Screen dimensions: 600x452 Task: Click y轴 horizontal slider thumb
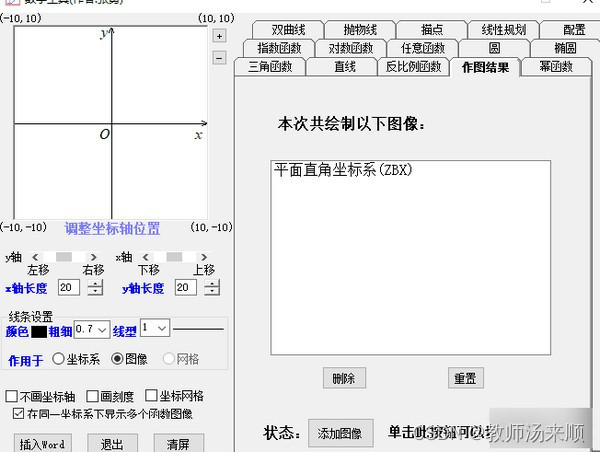click(x=64, y=257)
